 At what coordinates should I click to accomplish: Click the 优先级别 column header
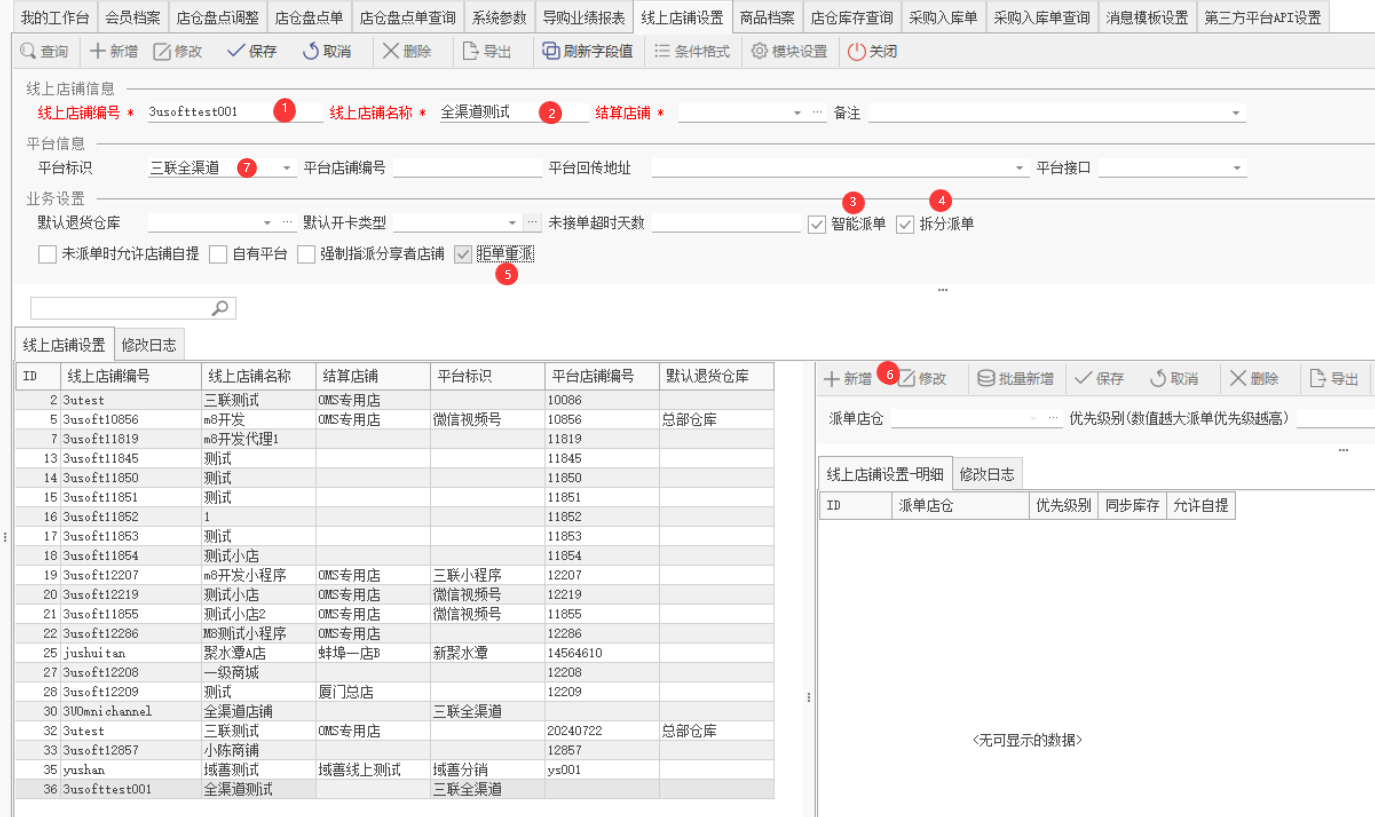pos(1063,505)
